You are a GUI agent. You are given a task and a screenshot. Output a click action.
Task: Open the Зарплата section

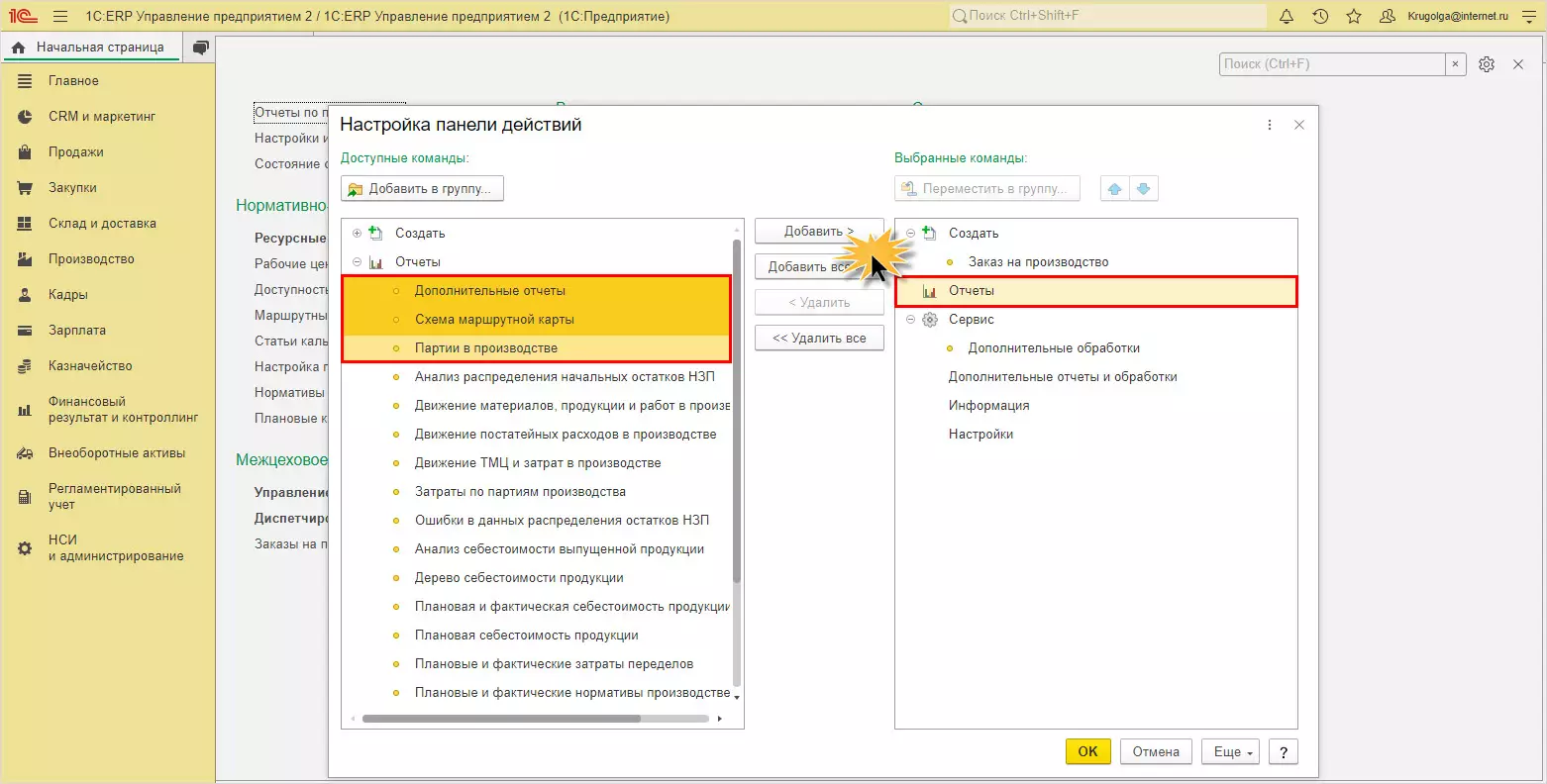pos(77,331)
